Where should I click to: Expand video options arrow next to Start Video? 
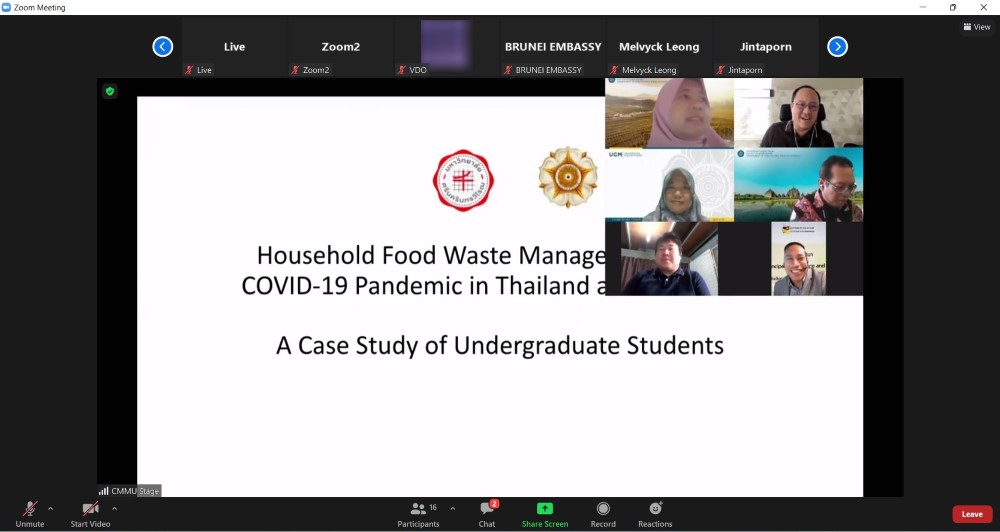pos(115,508)
